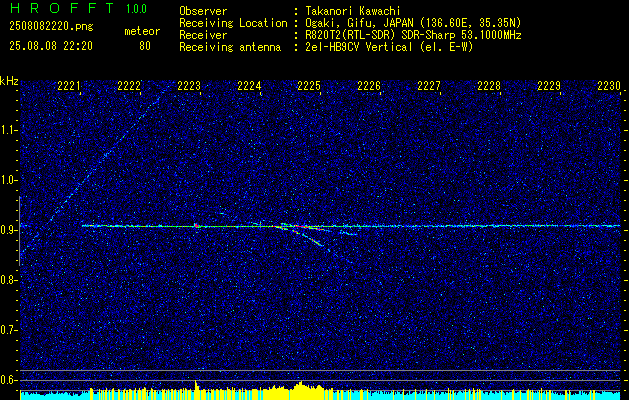The width and height of the screenshot is (629, 400).
Task: Click the 2230 time marker
Action: coord(609,86)
